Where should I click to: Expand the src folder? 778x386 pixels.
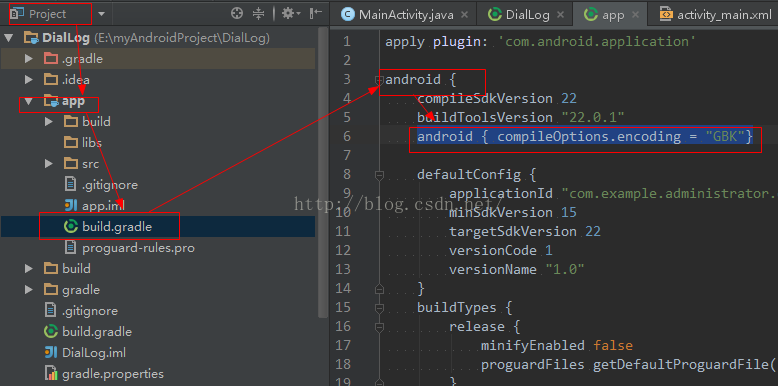pyautogui.click(x=49, y=163)
